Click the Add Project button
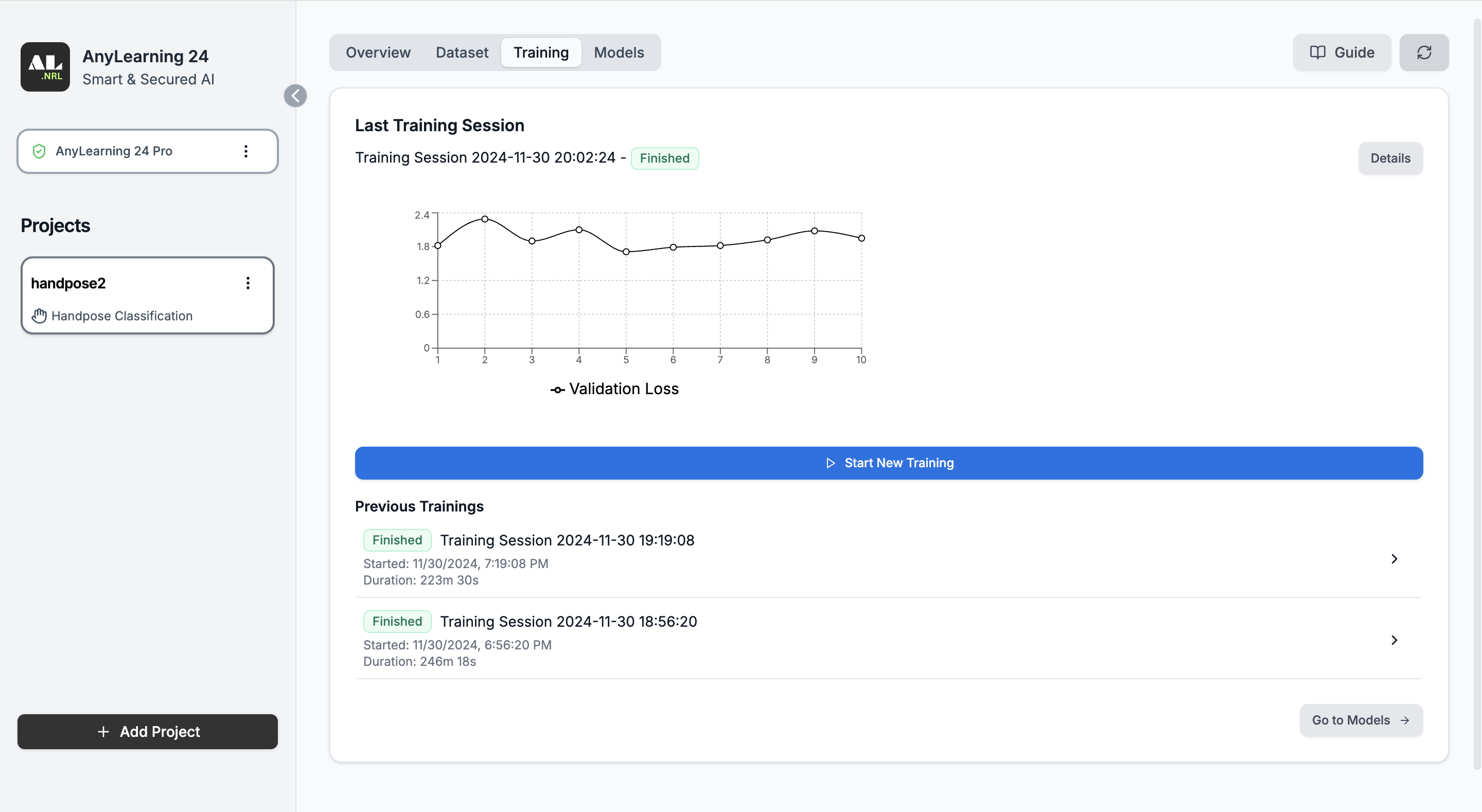Viewport: 1482px width, 812px height. click(x=147, y=731)
